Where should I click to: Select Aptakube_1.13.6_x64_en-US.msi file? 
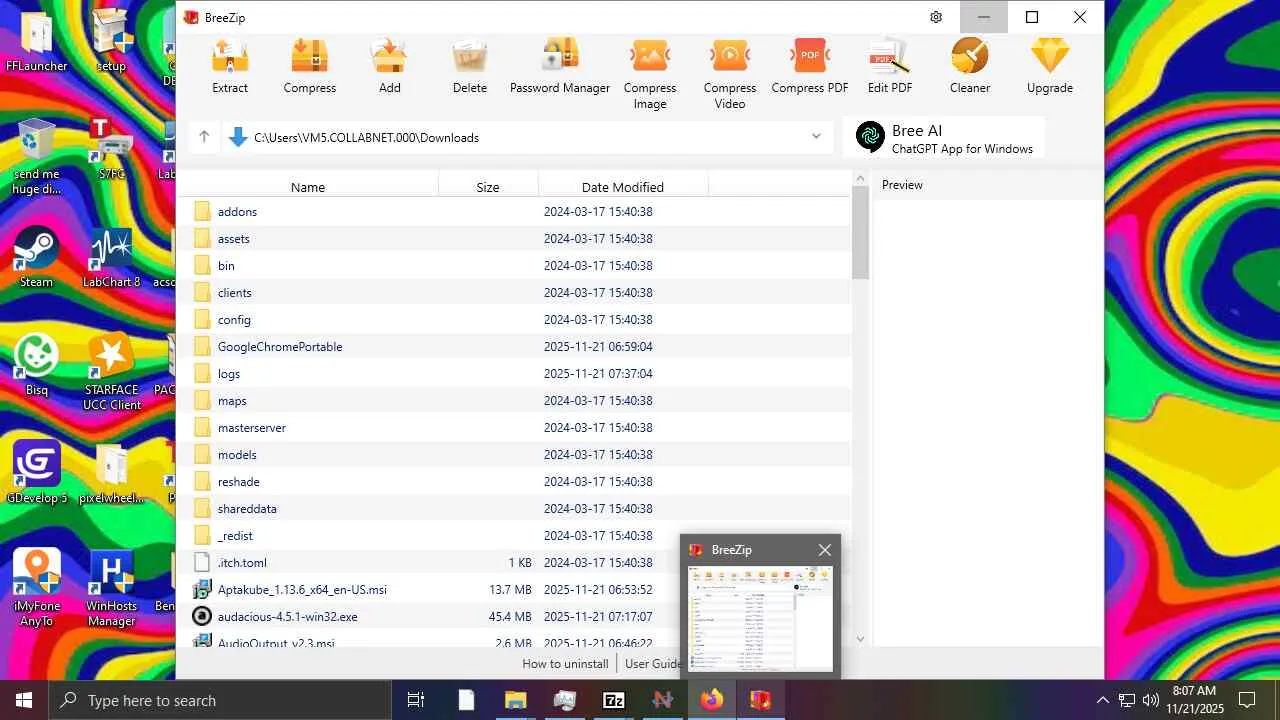[x=515, y=590]
